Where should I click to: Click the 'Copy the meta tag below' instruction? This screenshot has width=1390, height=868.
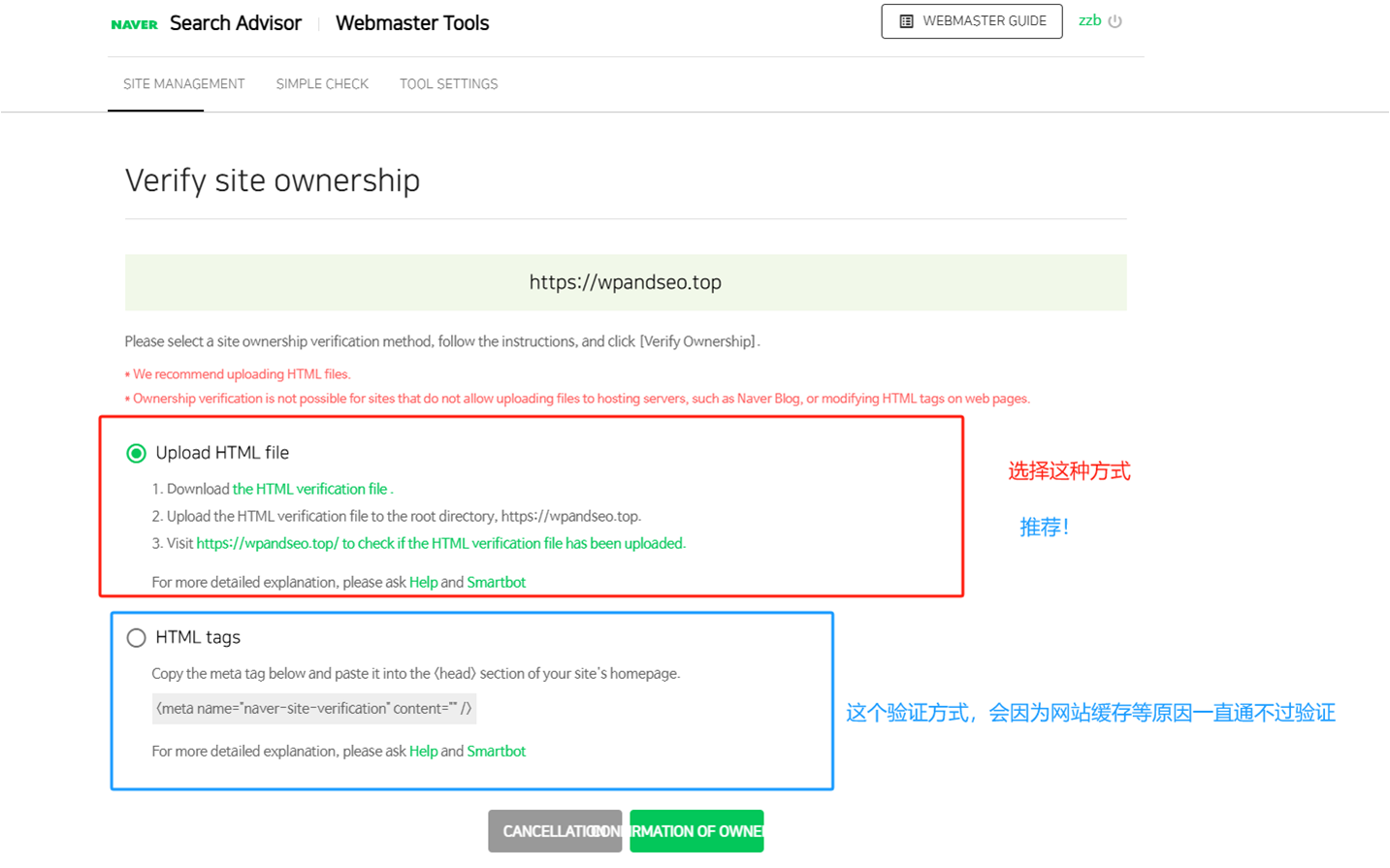tap(416, 673)
